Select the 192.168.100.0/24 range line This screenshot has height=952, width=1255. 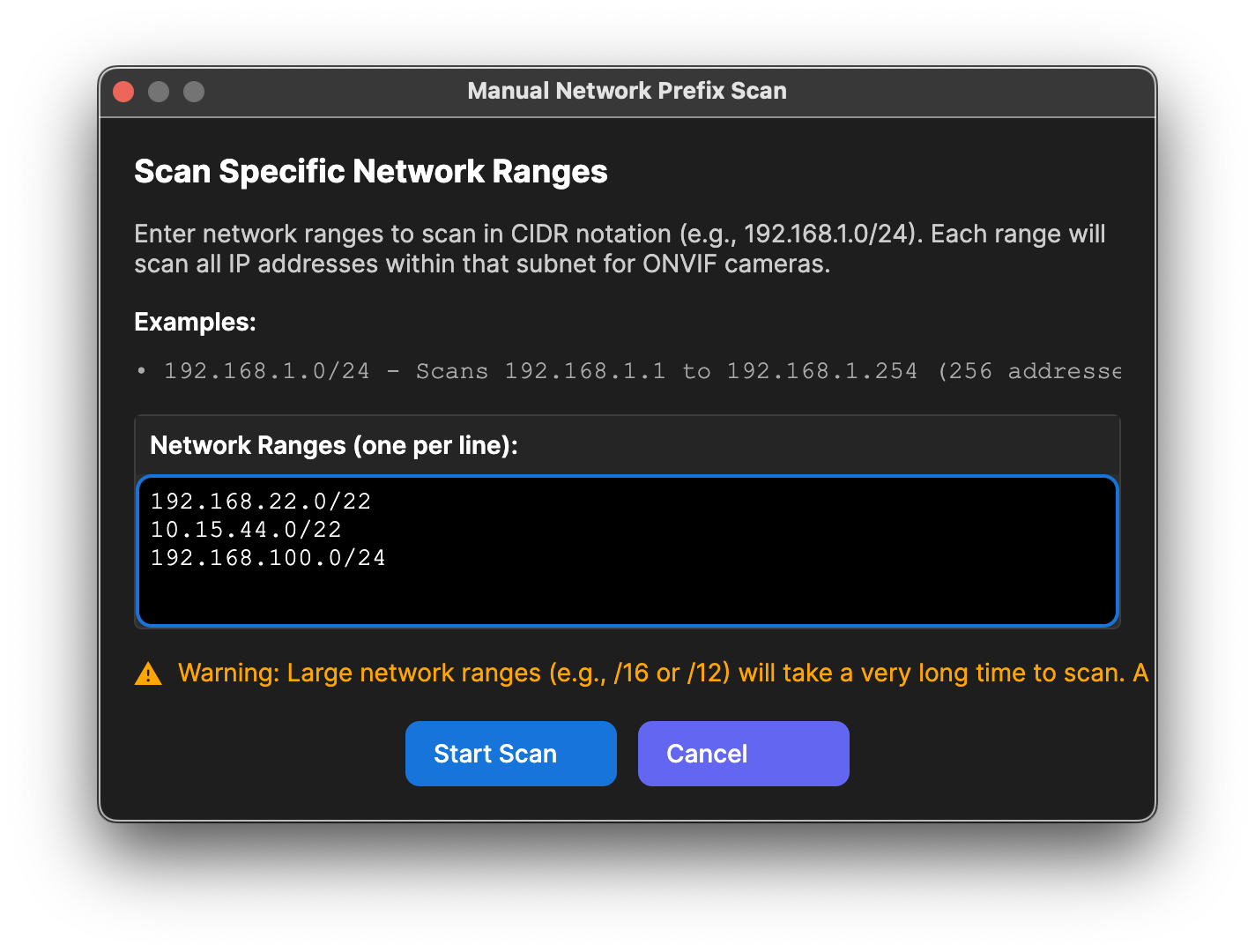(x=268, y=558)
